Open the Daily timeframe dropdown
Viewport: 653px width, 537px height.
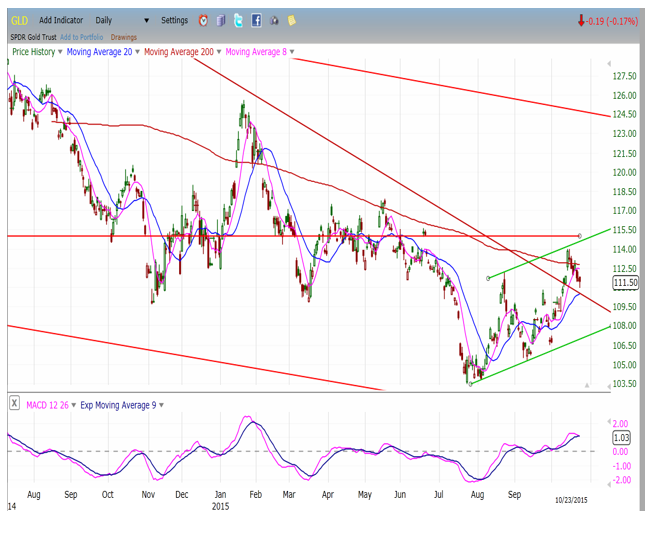coord(122,20)
